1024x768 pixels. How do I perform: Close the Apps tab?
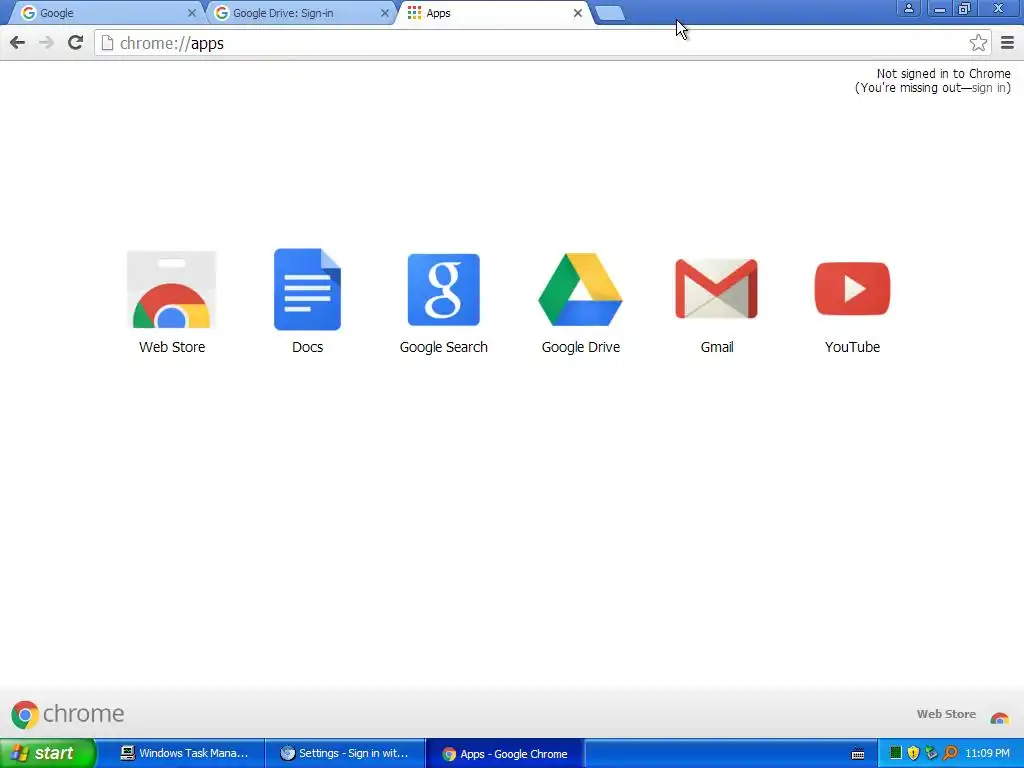(x=578, y=13)
